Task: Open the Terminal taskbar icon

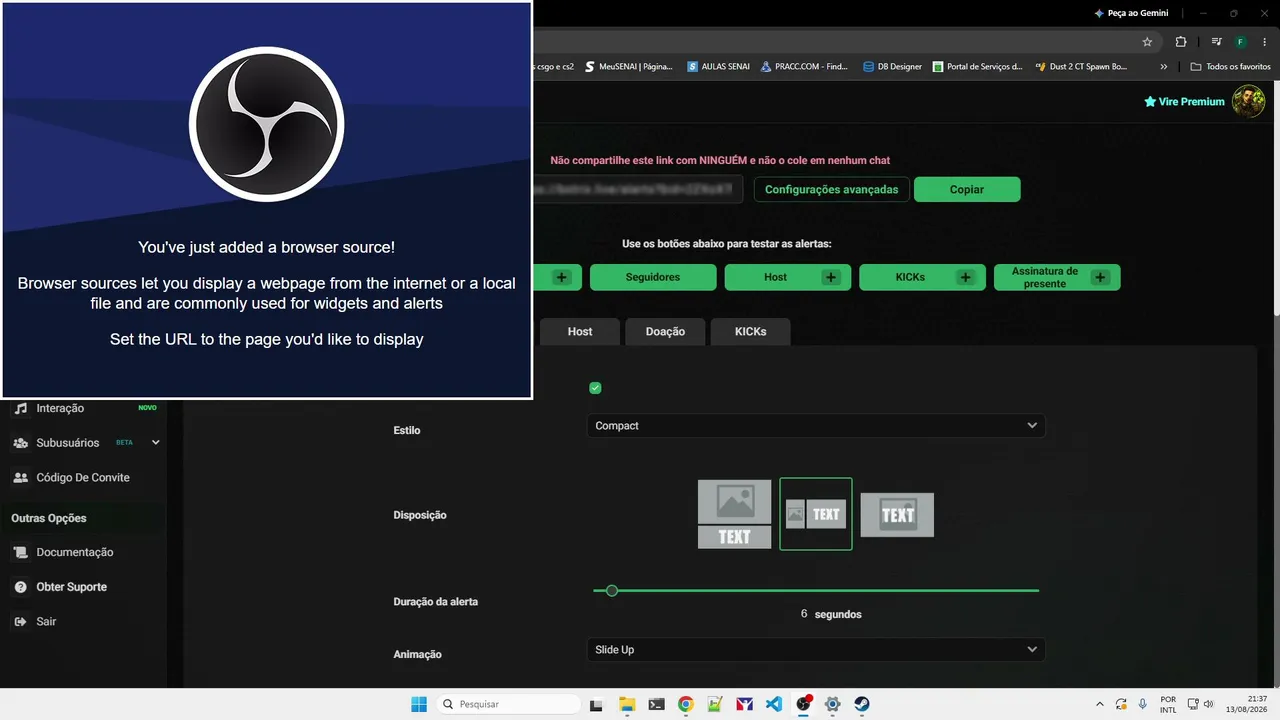Action: [x=656, y=704]
